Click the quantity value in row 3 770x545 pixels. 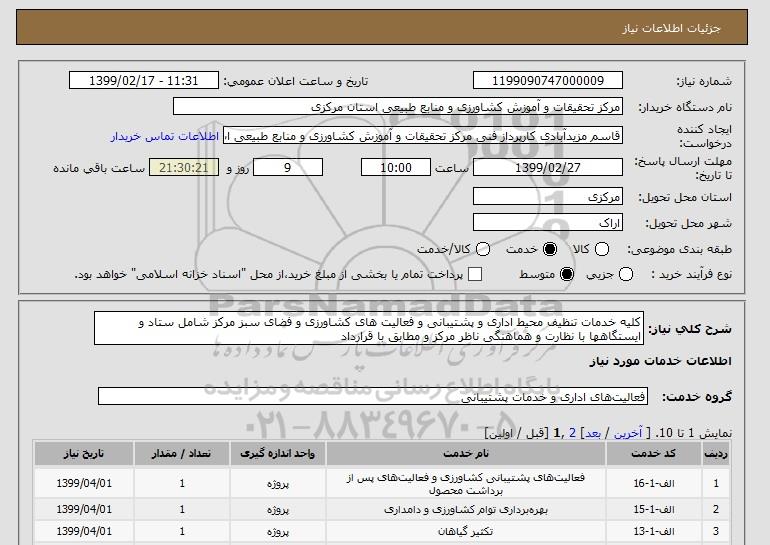point(182,531)
